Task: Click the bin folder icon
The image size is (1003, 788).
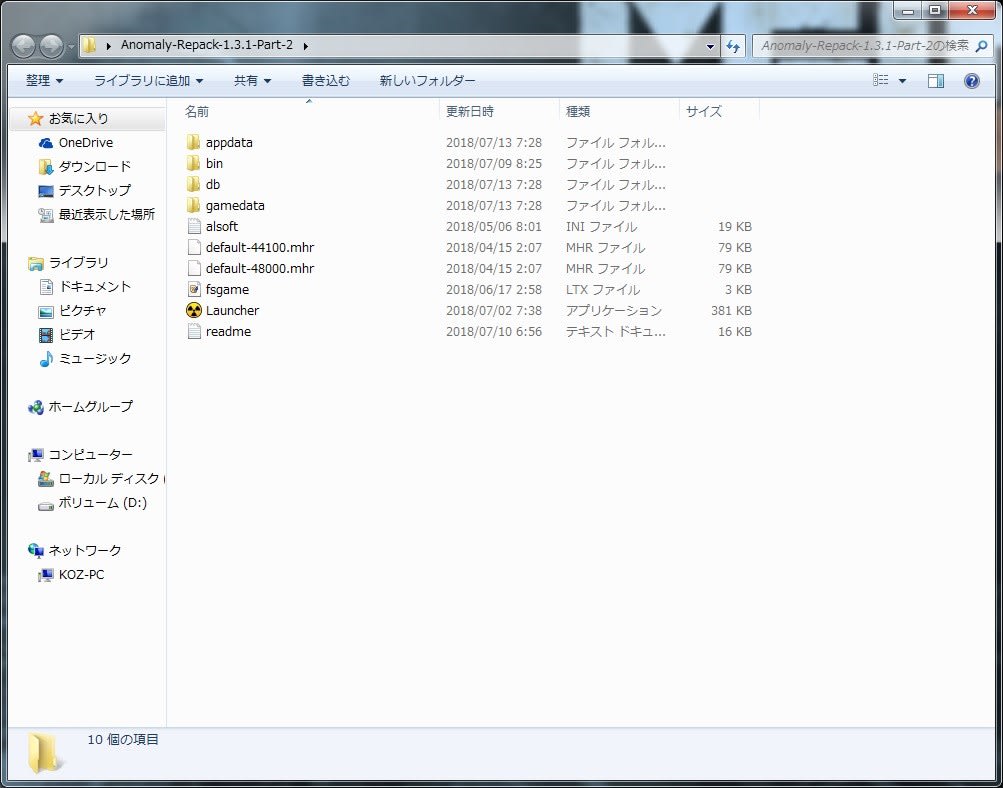Action: [x=194, y=163]
